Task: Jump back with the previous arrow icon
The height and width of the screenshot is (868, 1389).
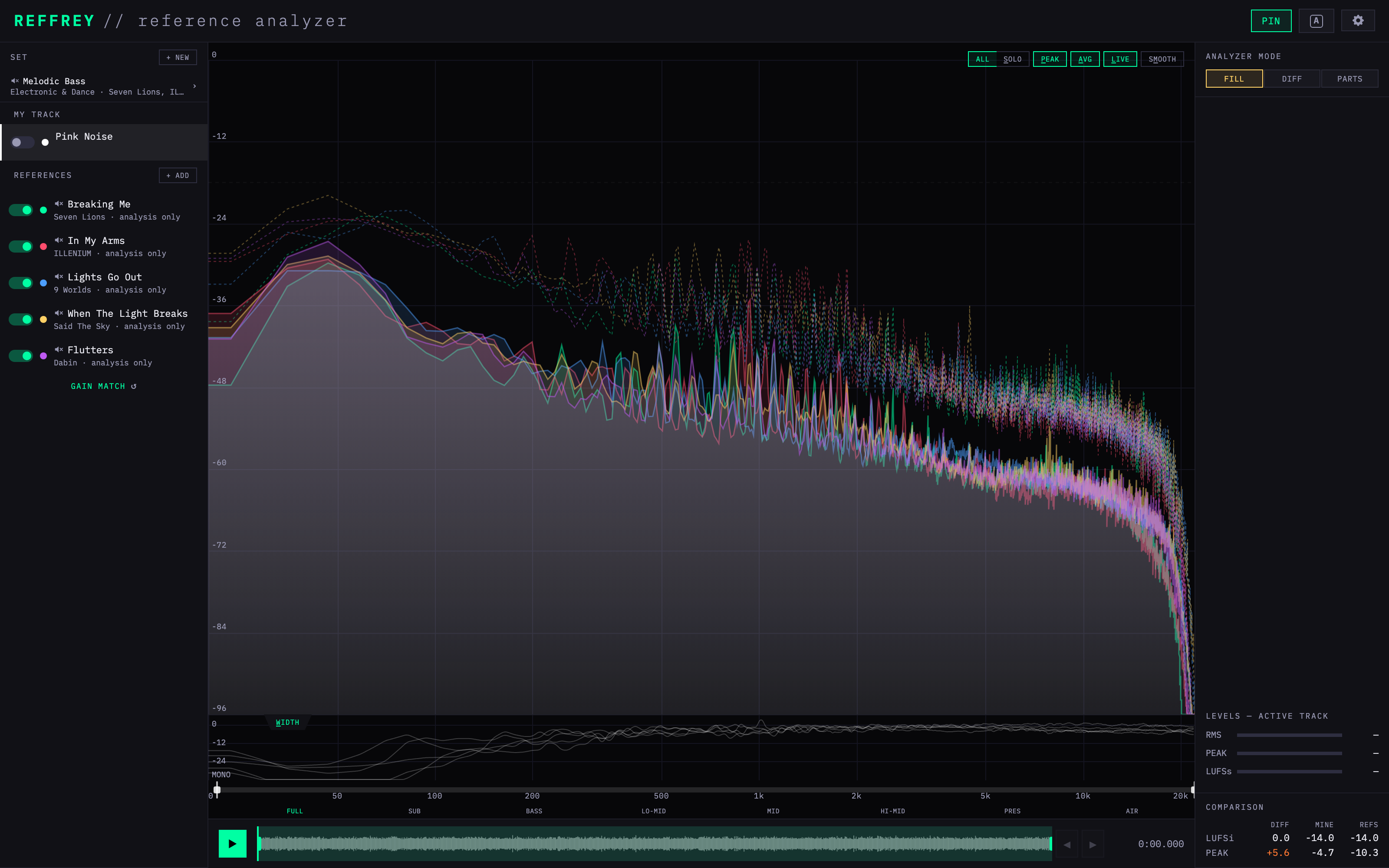Action: (x=1067, y=845)
